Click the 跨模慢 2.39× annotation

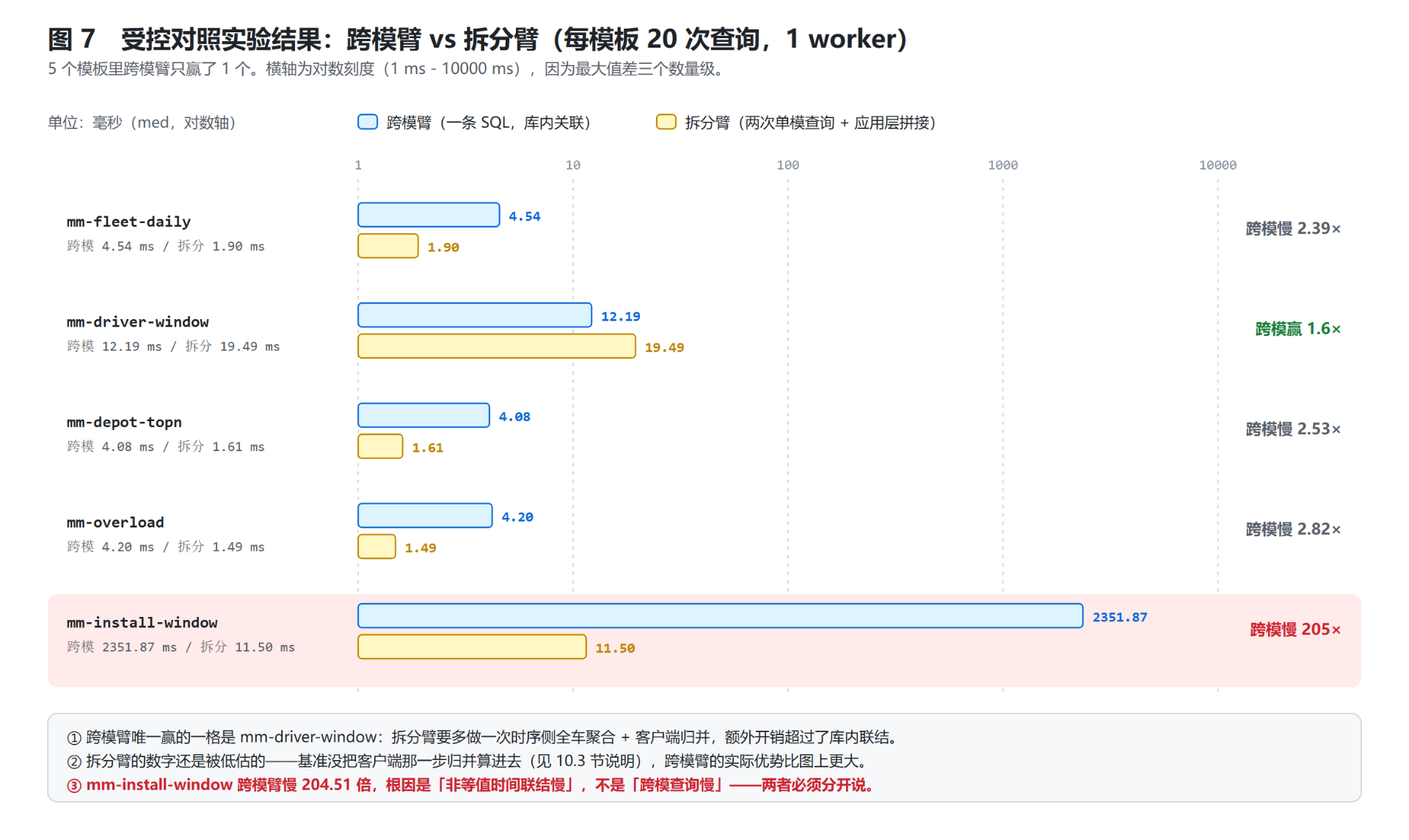(x=1293, y=229)
